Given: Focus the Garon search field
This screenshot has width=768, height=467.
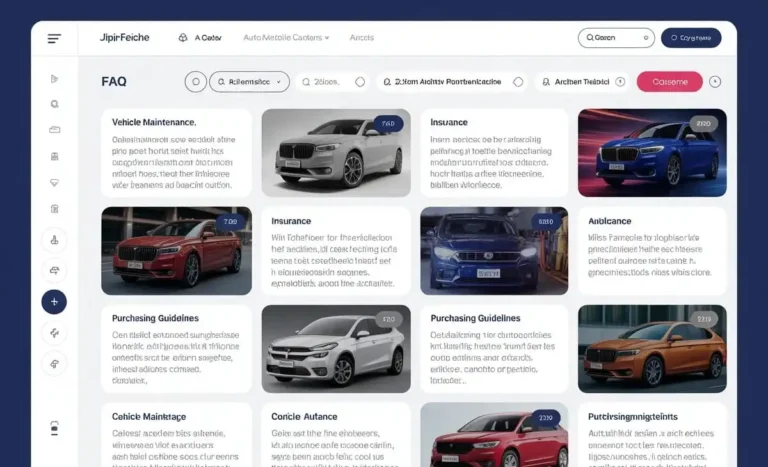Looking at the screenshot, I should [x=616, y=38].
